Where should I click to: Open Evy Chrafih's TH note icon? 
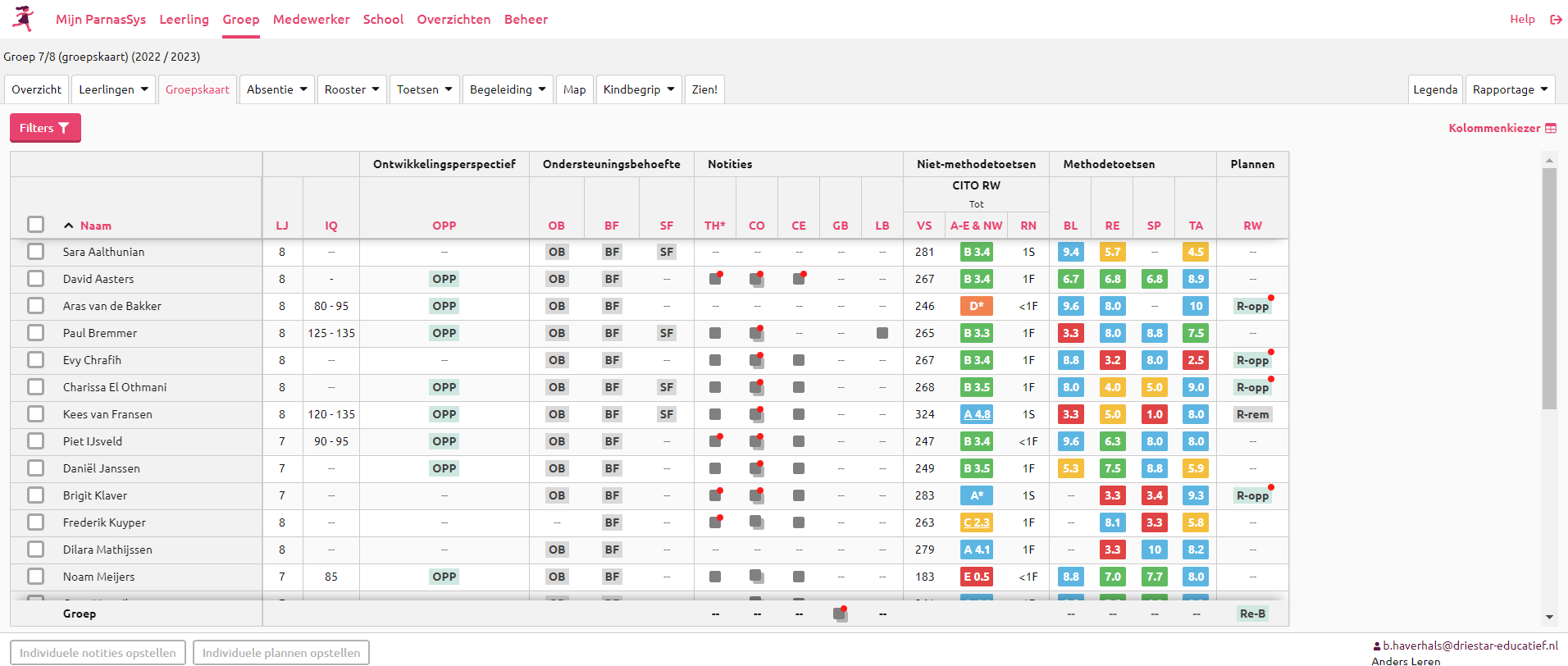click(x=715, y=360)
